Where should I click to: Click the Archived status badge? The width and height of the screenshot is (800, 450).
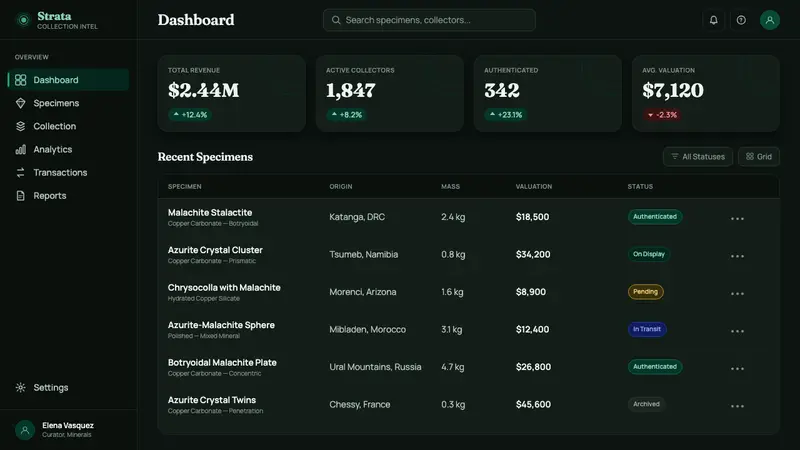click(x=646, y=404)
